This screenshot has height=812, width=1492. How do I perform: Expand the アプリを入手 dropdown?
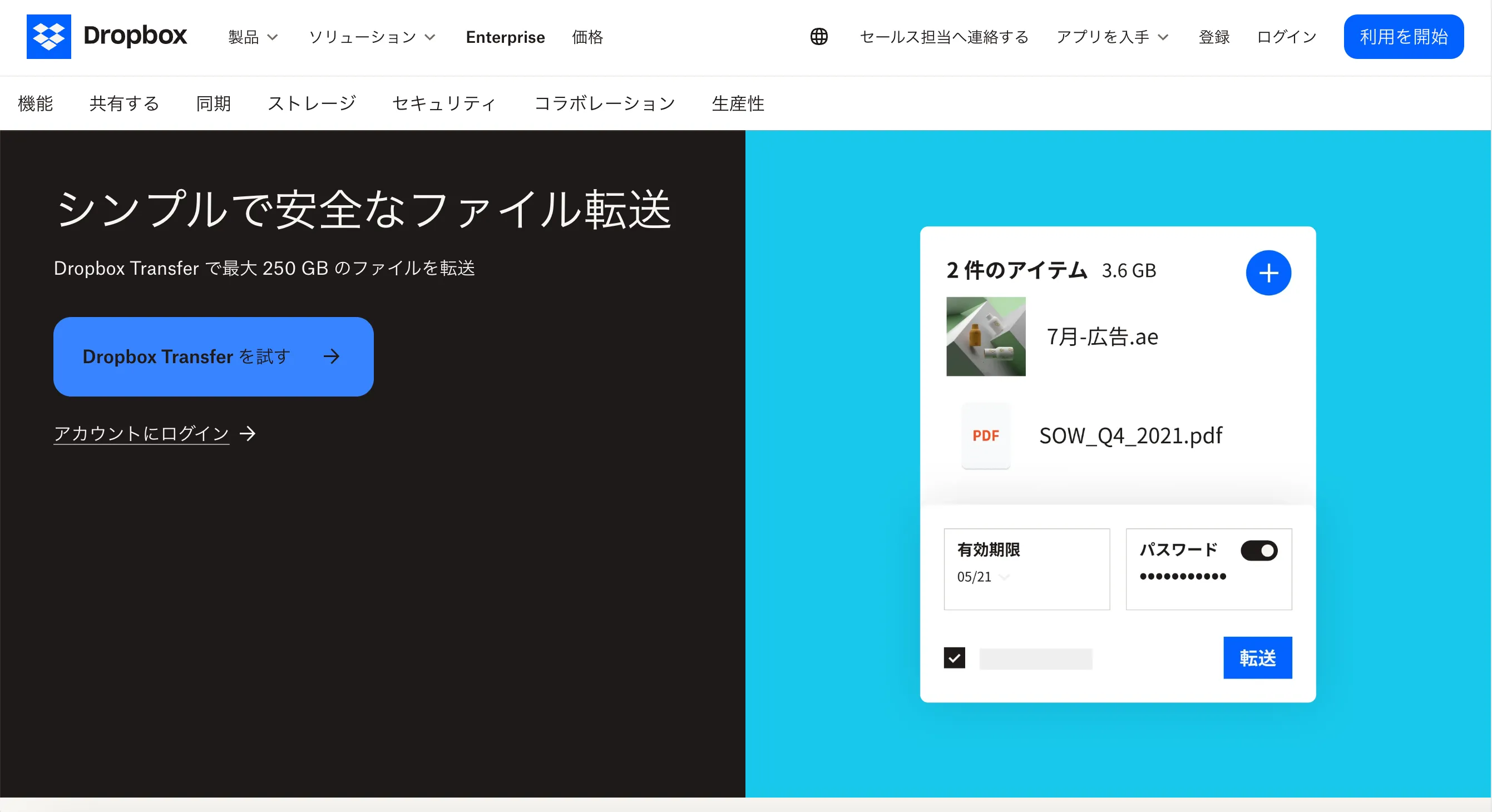pos(1112,37)
